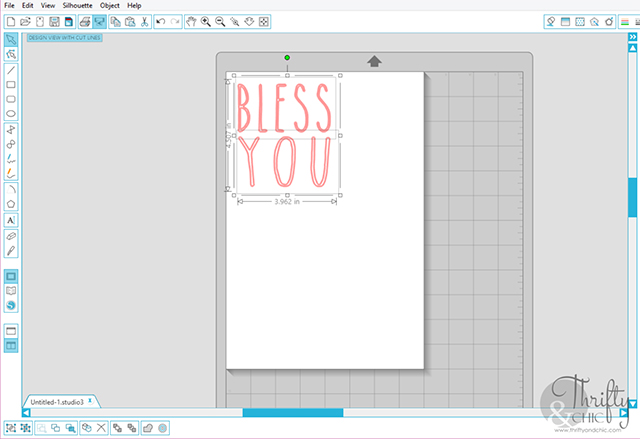Image resolution: width=640 pixels, height=439 pixels.
Task: Click the Send to Silhouette icon
Action: pos(99,22)
